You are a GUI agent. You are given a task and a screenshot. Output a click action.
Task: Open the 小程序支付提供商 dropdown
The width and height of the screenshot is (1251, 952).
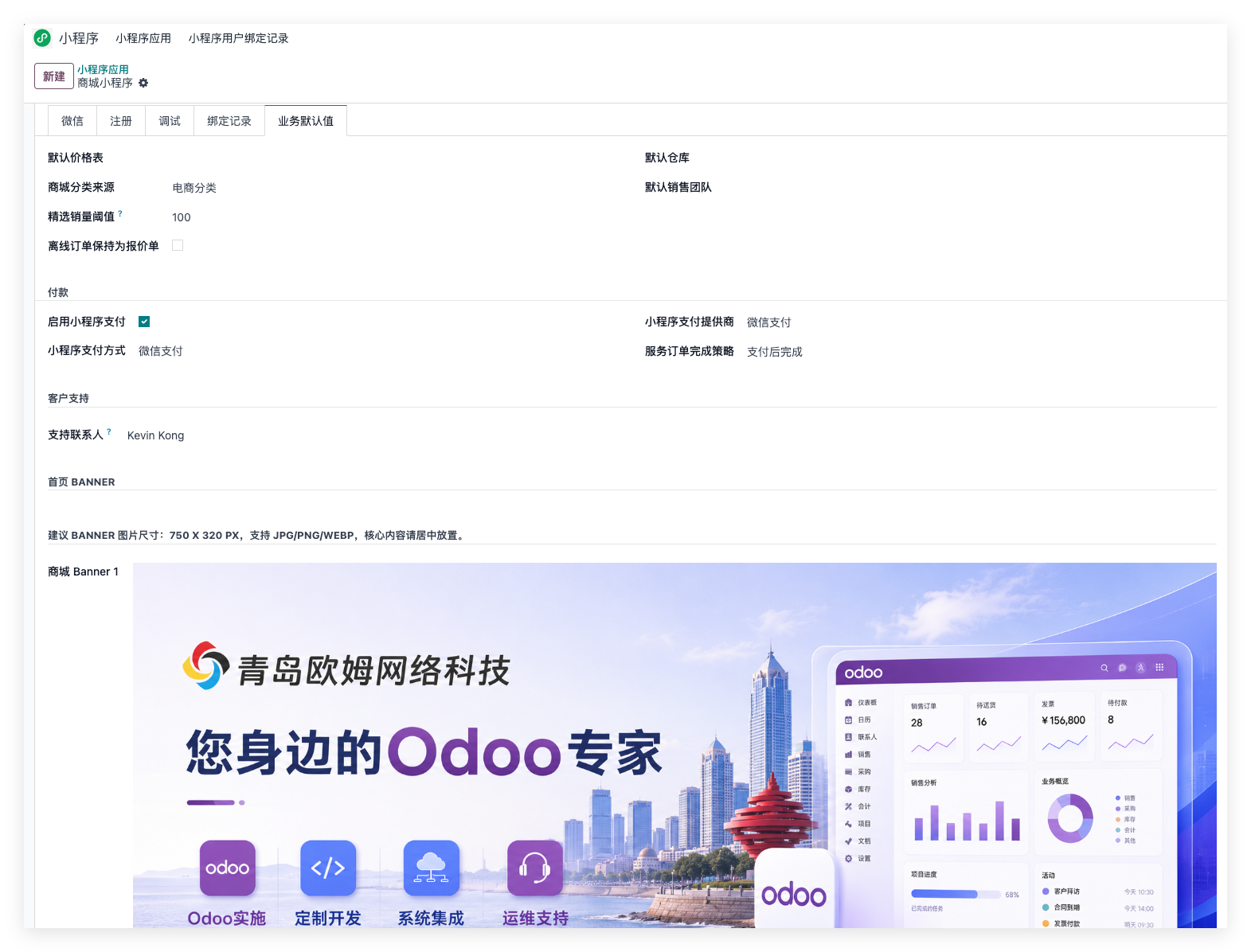coord(769,322)
